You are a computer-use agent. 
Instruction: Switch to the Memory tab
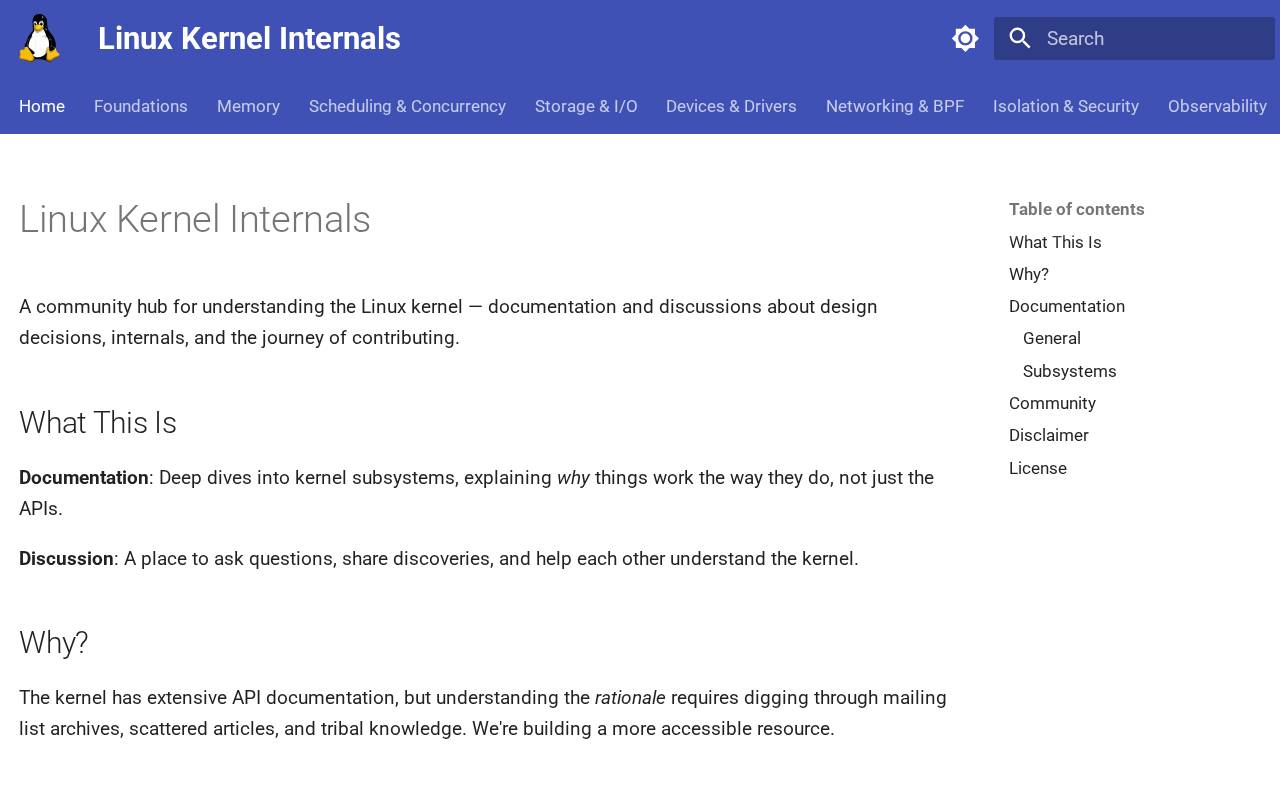tap(248, 106)
